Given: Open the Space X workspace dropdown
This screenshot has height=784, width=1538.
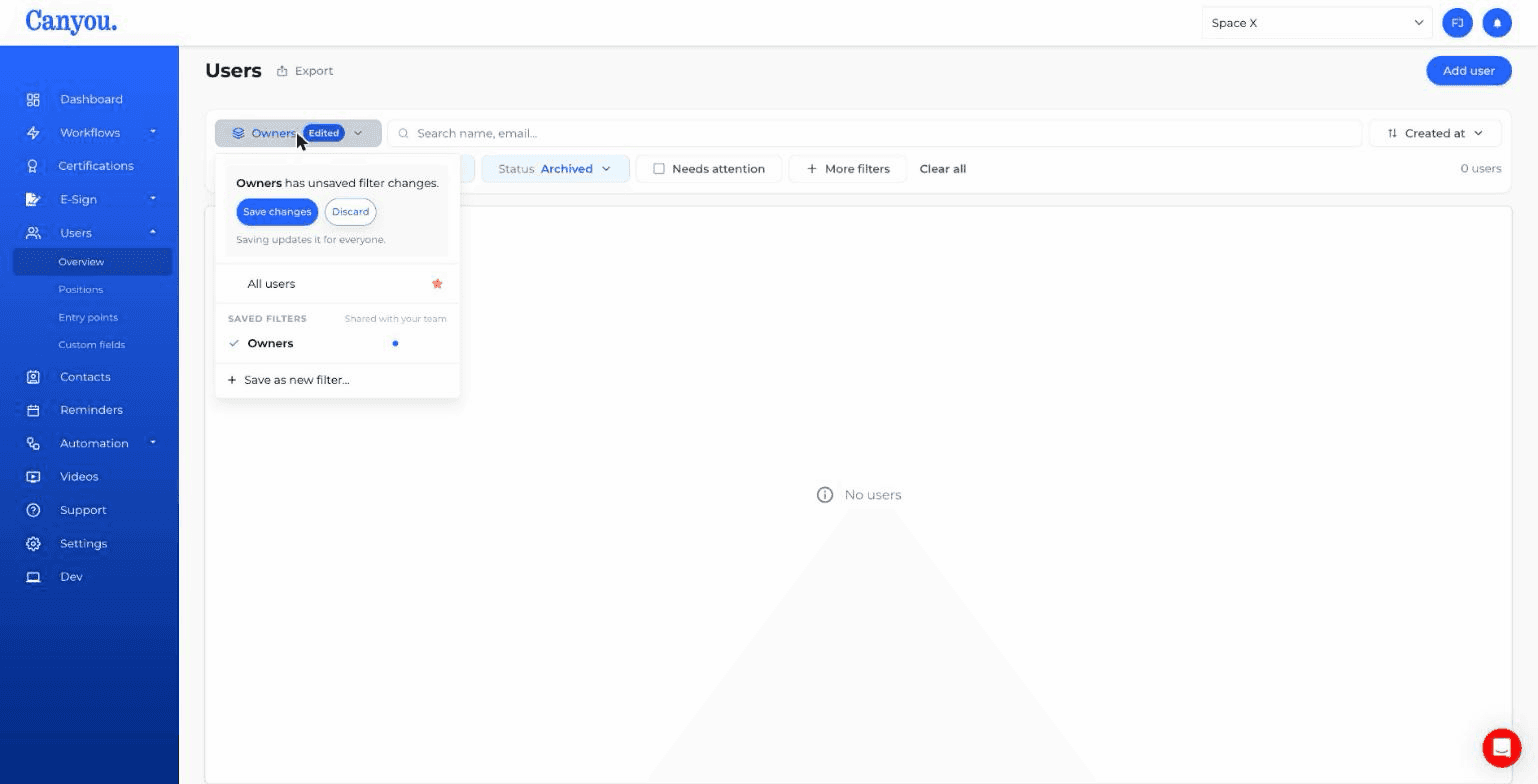Looking at the screenshot, I should 1317,23.
